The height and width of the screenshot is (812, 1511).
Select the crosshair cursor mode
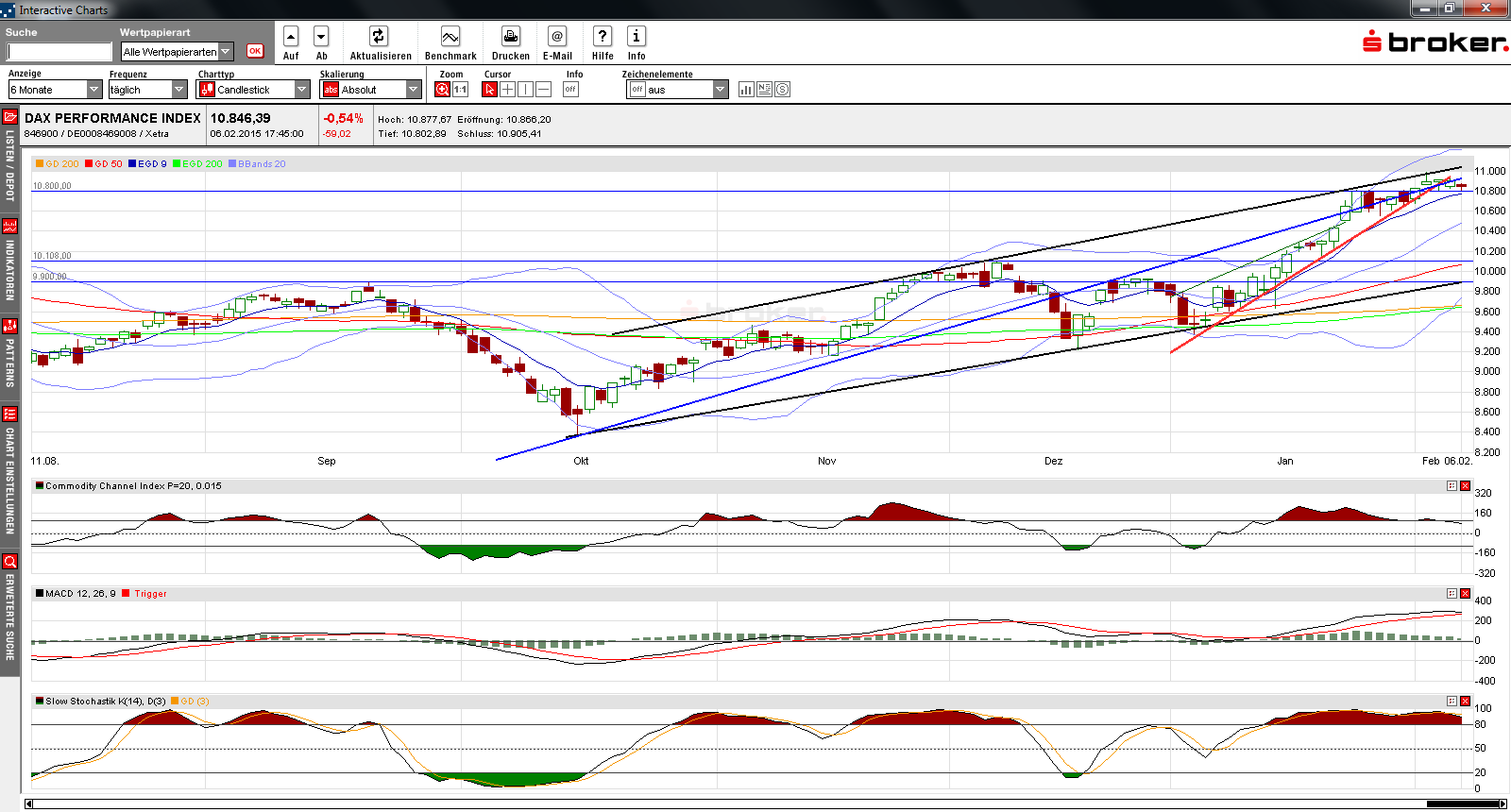click(508, 90)
